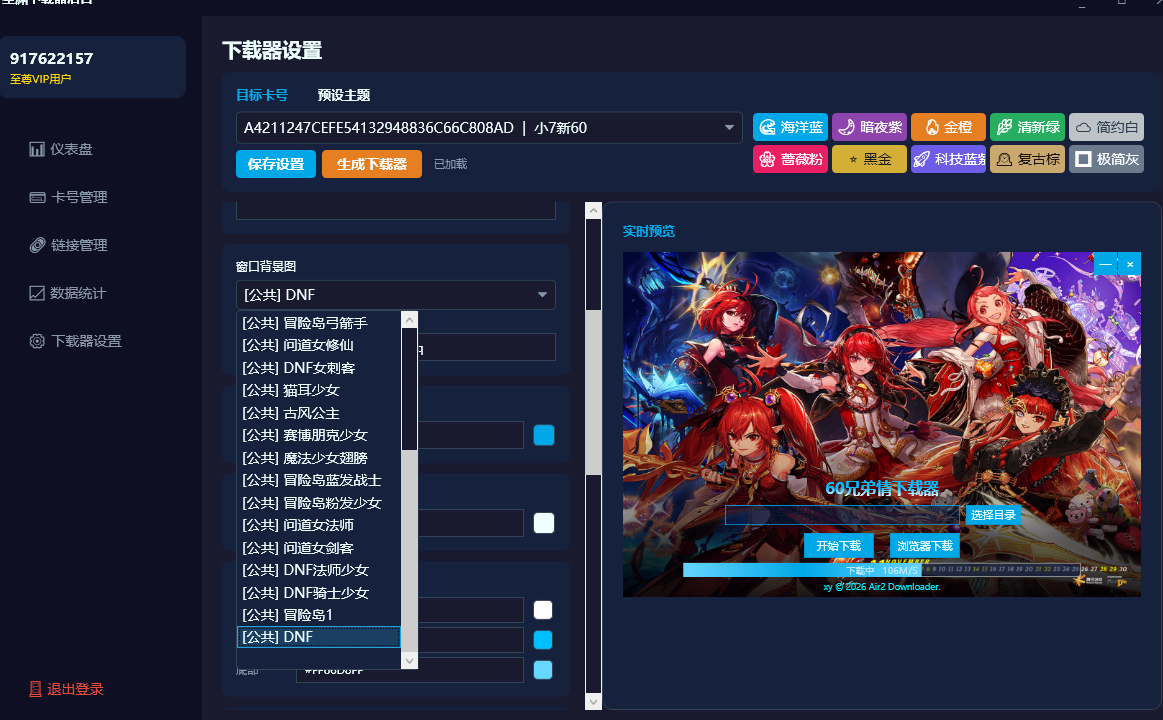Click the preview window minimize icon

(x=1105, y=264)
